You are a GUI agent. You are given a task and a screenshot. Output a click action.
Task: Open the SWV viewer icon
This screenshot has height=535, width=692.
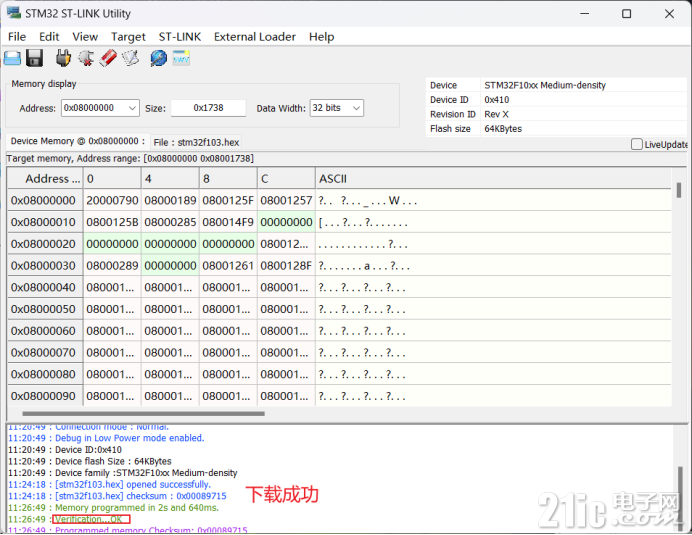click(x=181, y=58)
